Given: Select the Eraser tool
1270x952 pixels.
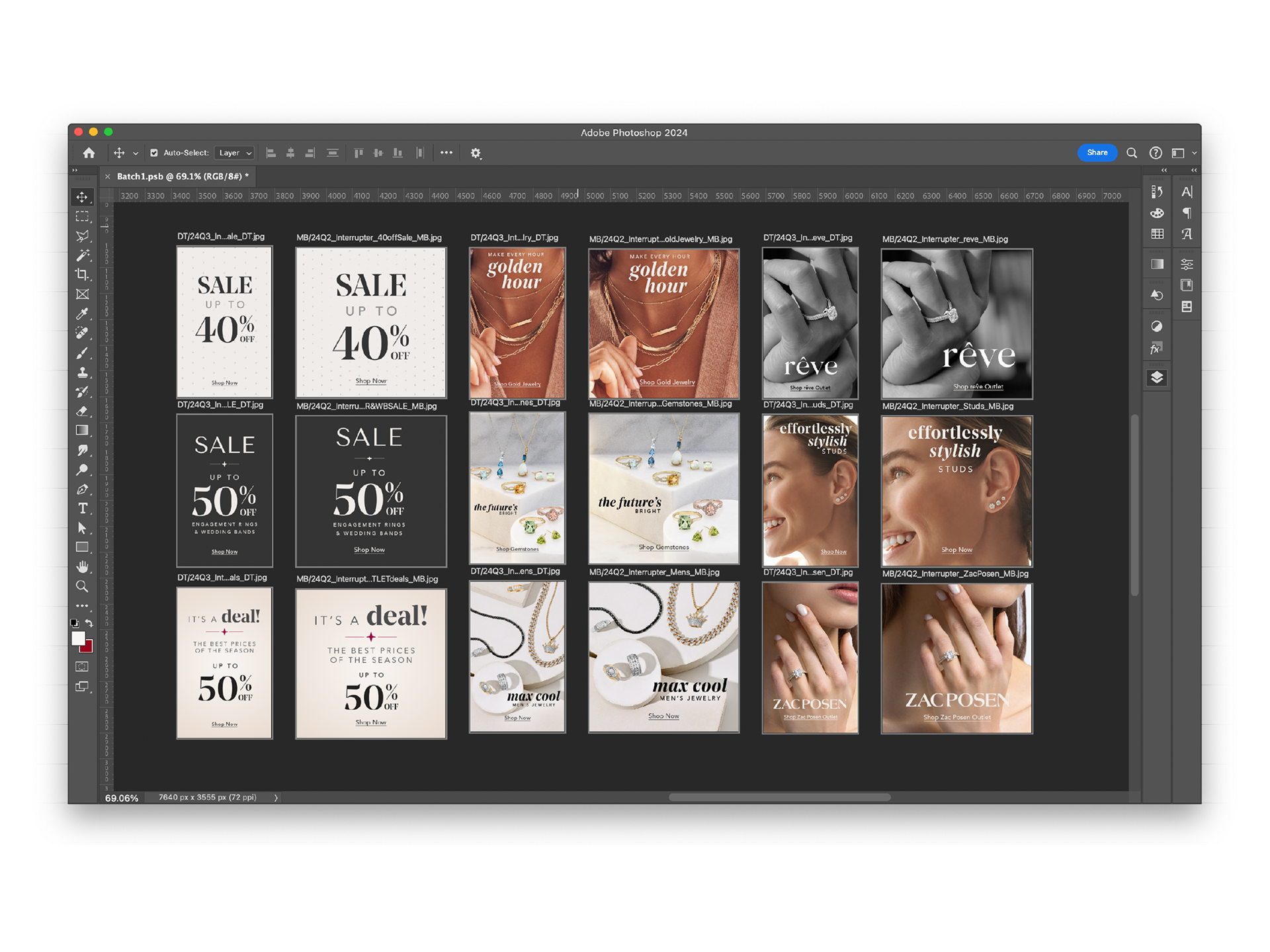Looking at the screenshot, I should 82,411.
